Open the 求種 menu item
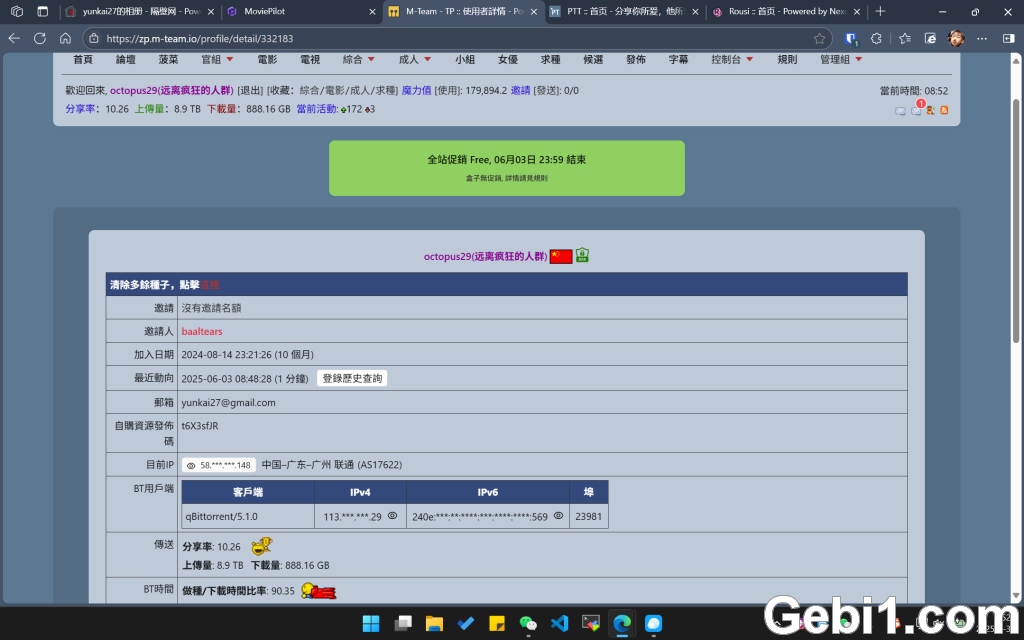The width and height of the screenshot is (1024, 640). pos(551,59)
